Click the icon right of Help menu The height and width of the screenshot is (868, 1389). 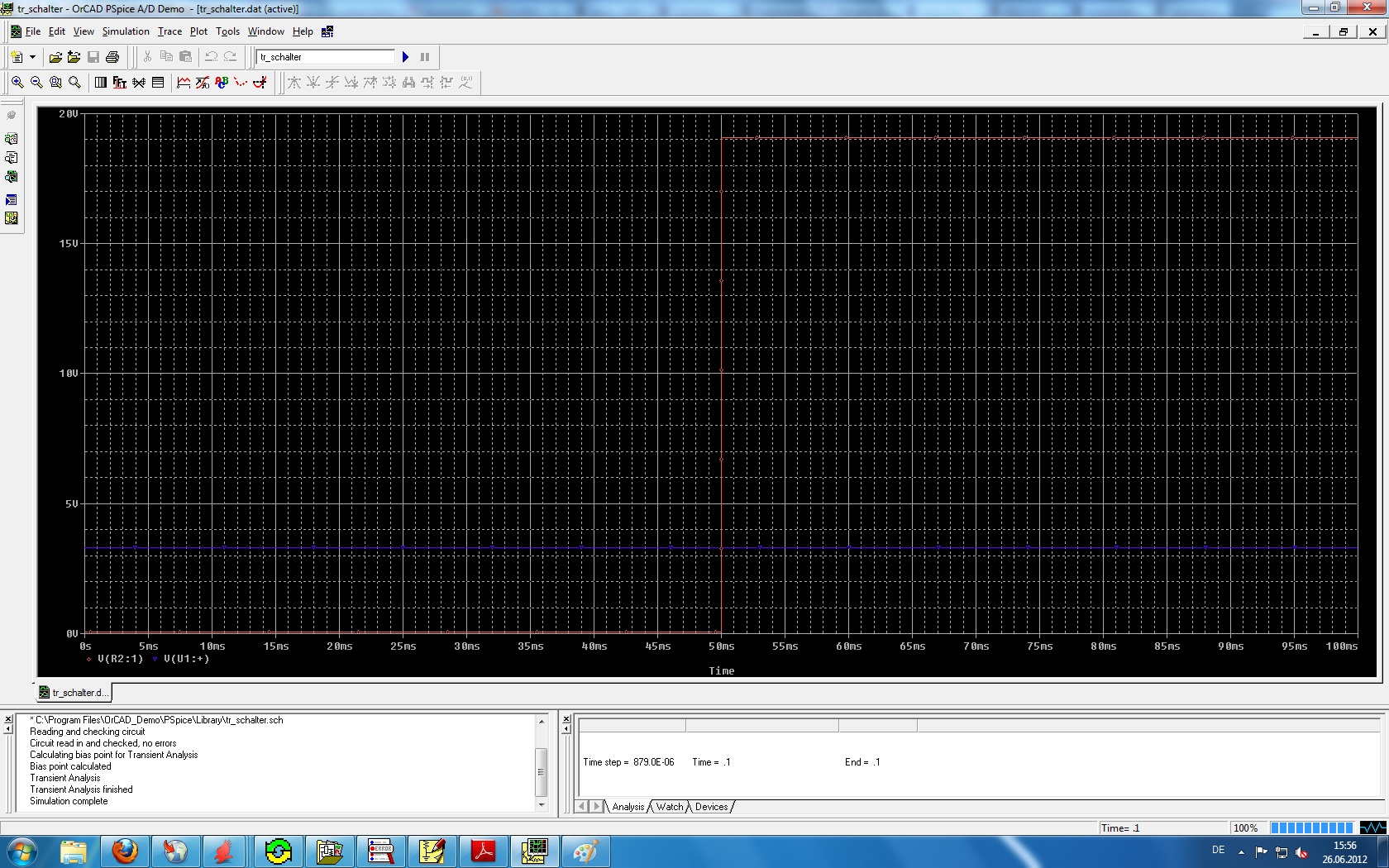(327, 31)
